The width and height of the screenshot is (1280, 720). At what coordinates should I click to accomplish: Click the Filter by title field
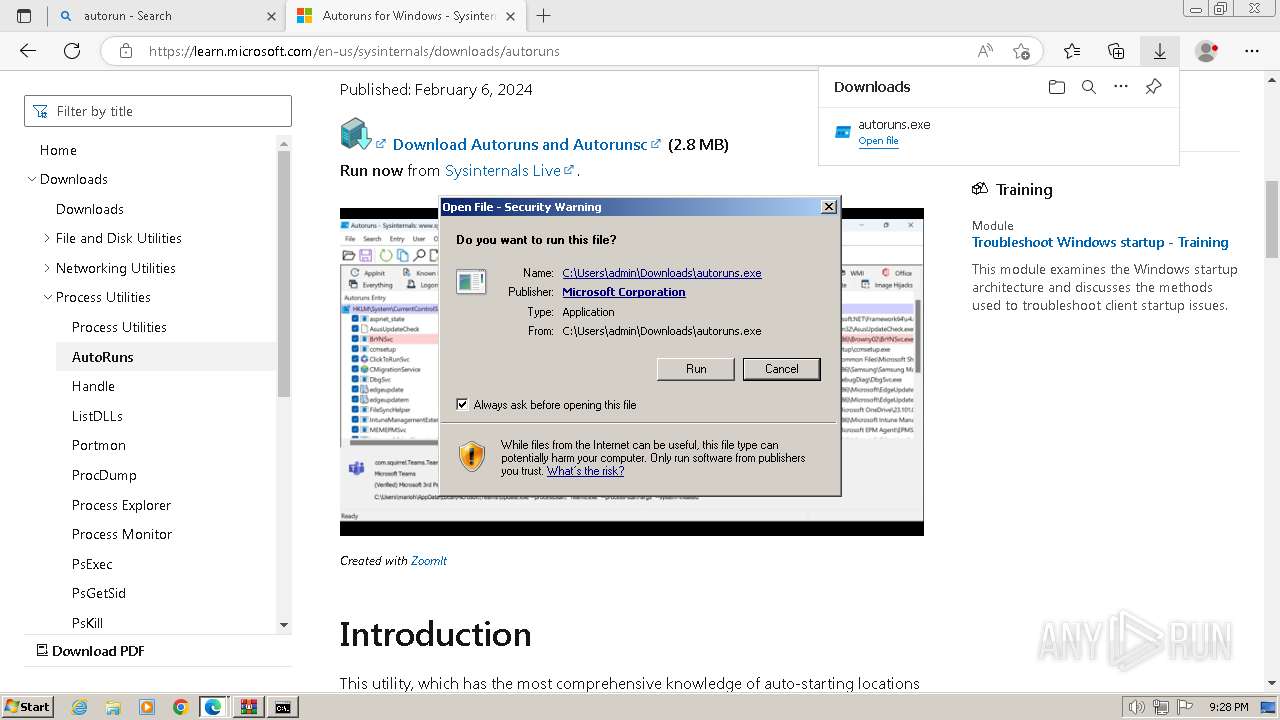[x=158, y=111]
